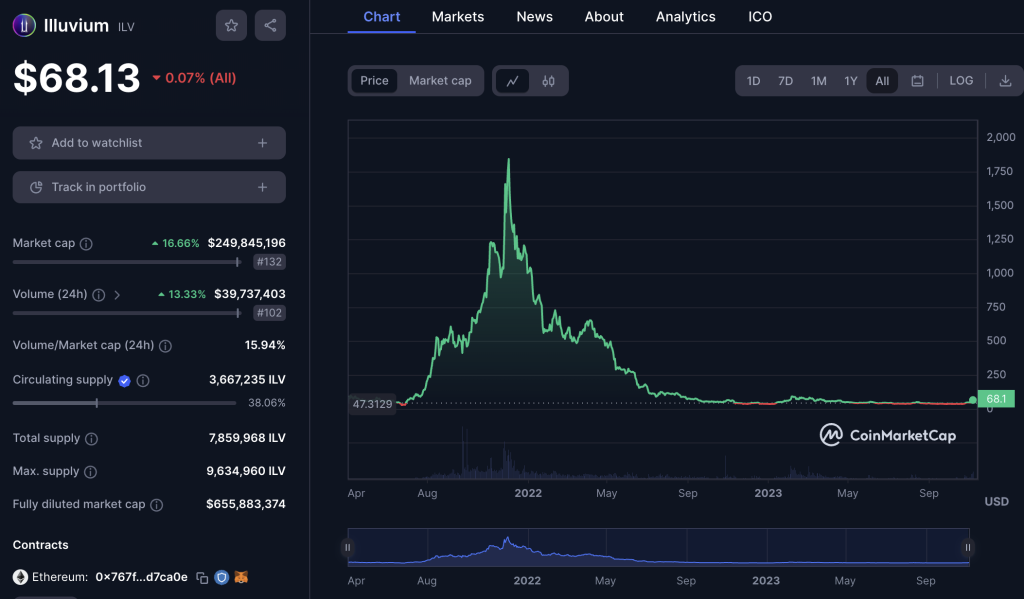1024x599 pixels.
Task: Click the plus icon on Track in portfolio
Action: click(x=263, y=187)
